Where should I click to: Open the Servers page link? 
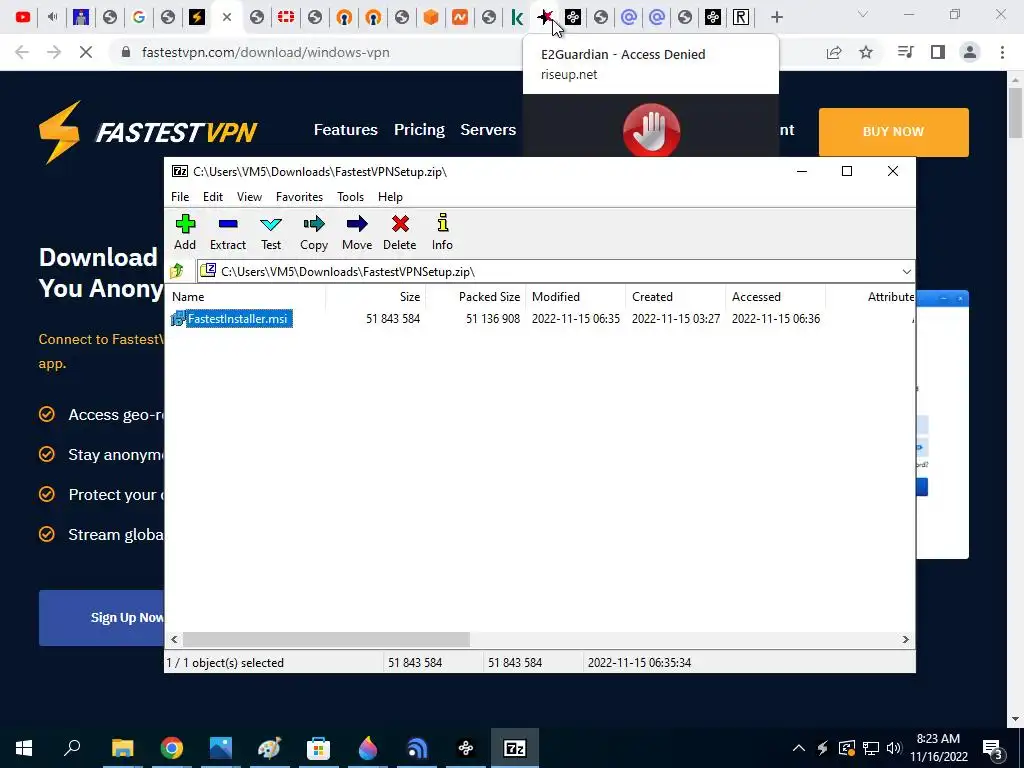pos(488,129)
